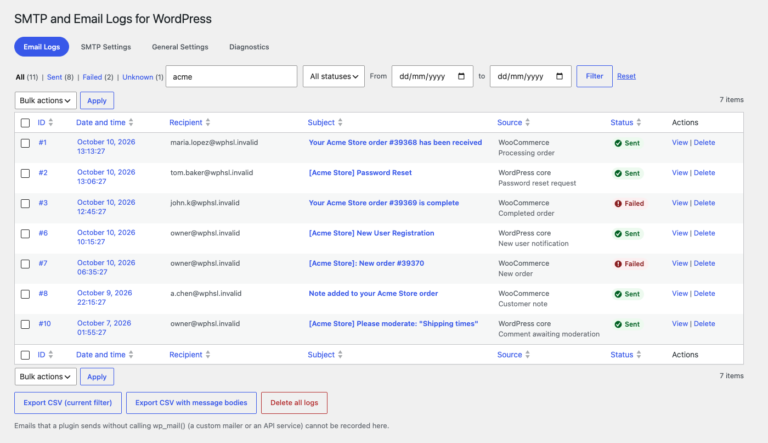Viewport: 768px width, 443px height.
Task: Toggle the select-all checkbox in the table footer
Action: (x=25, y=355)
